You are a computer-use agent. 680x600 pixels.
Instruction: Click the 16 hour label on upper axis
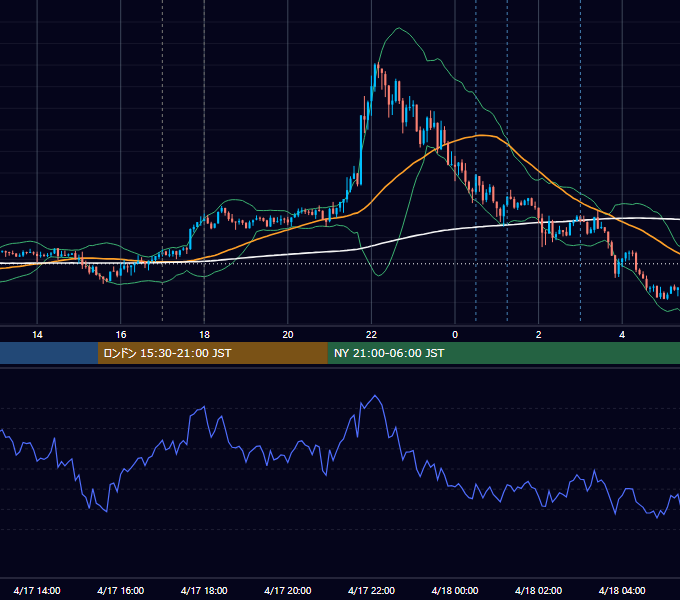121,335
